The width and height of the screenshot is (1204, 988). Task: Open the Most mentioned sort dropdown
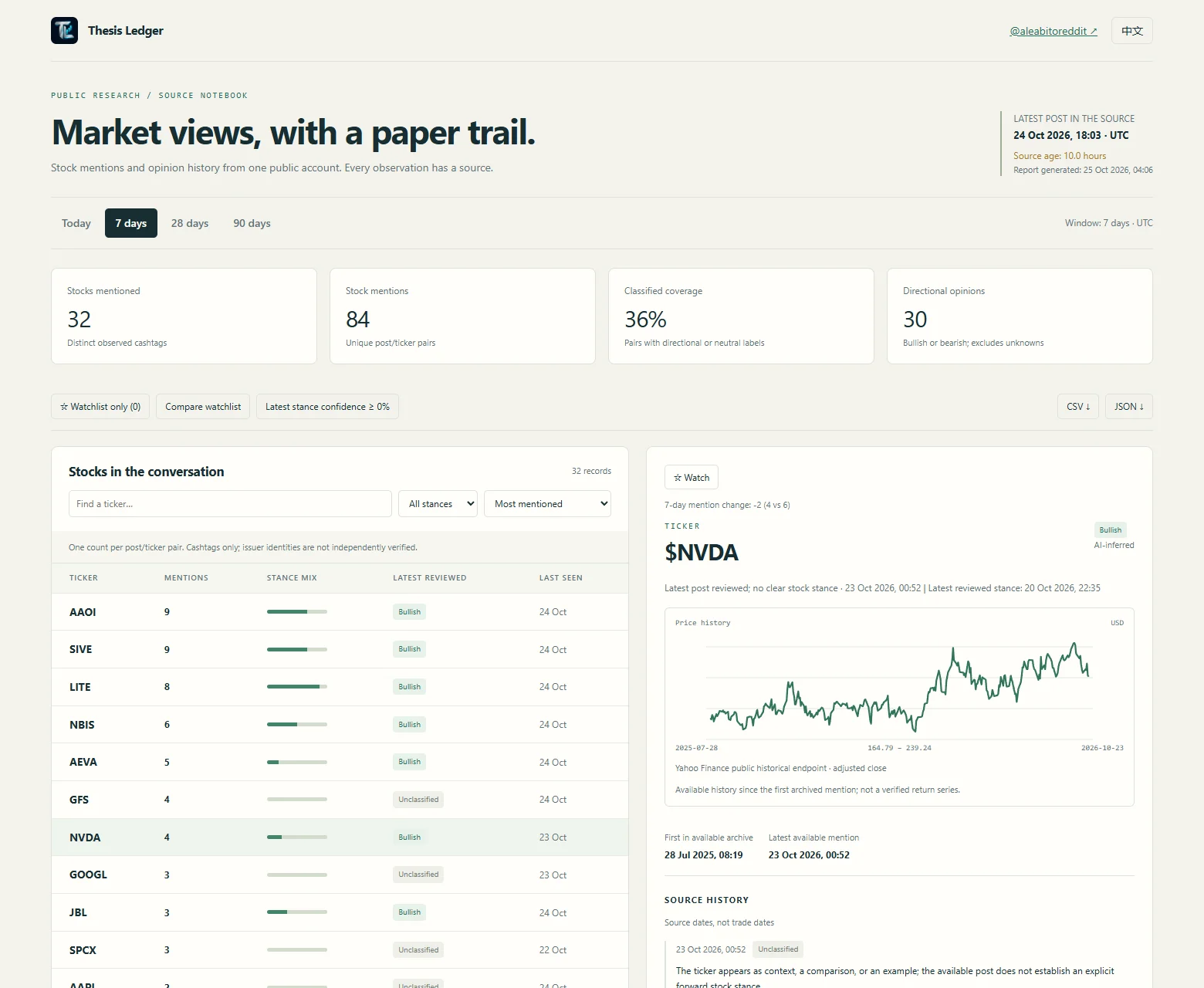click(x=547, y=504)
